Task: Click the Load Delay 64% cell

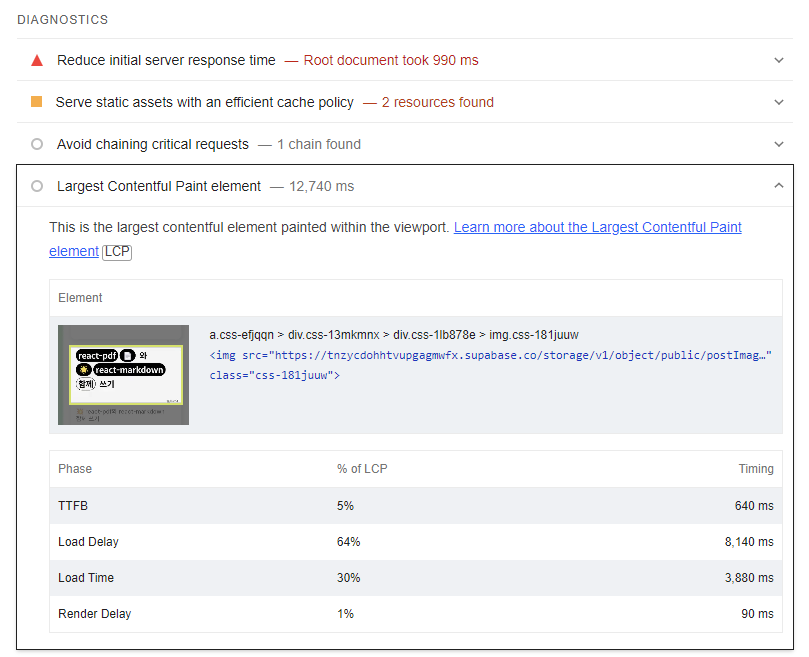Action: tap(348, 542)
